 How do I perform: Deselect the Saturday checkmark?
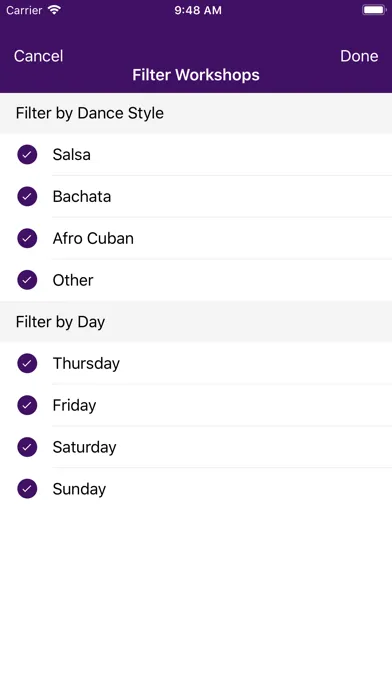(27, 447)
